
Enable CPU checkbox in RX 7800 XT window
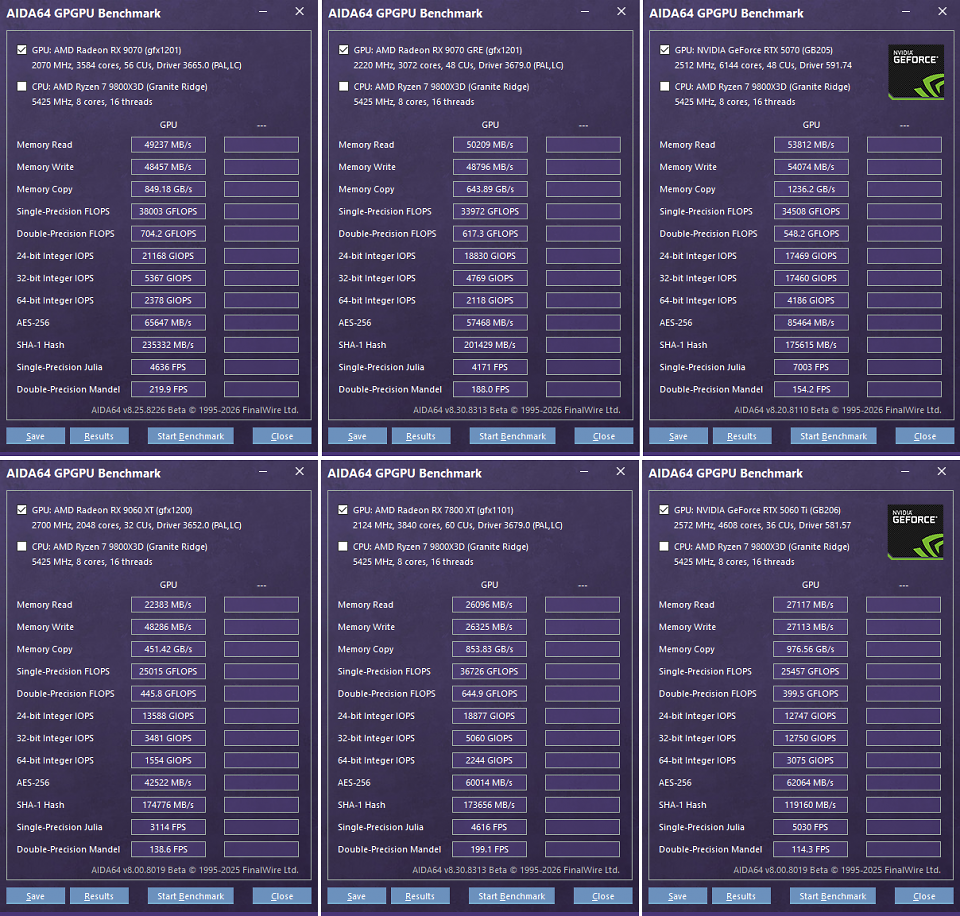pyautogui.click(x=343, y=546)
